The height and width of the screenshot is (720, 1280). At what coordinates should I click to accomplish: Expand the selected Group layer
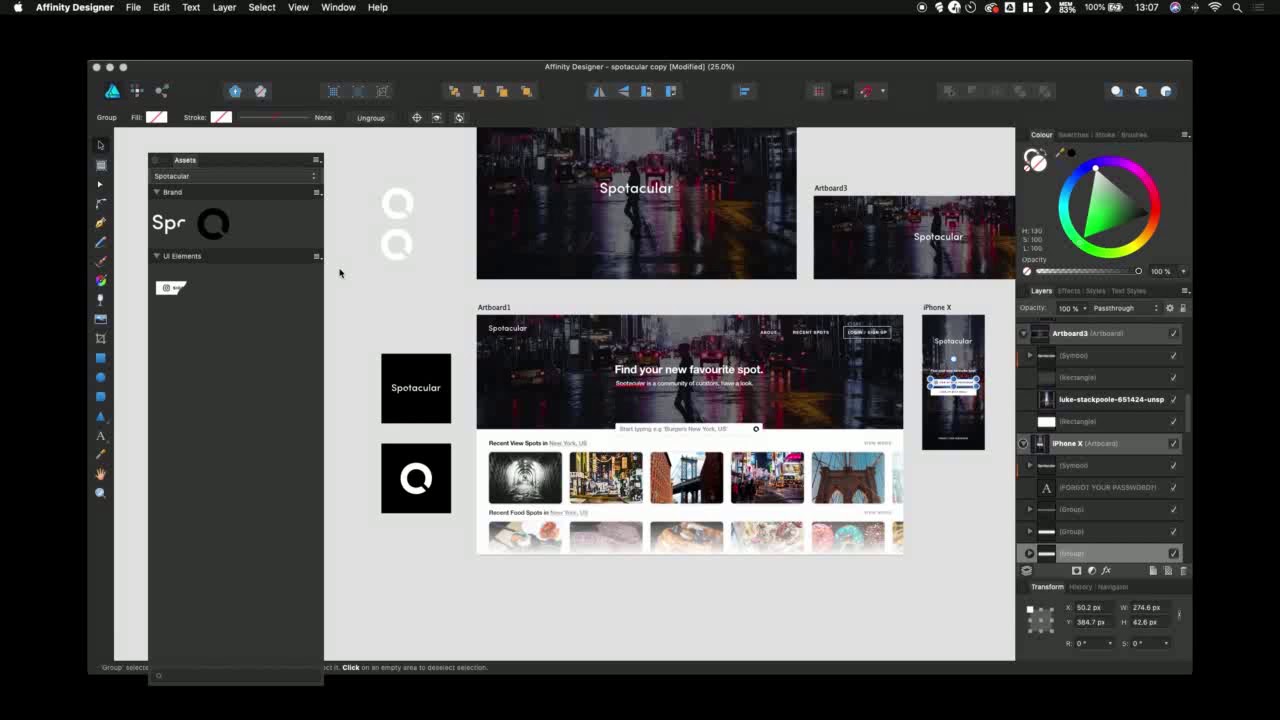pyautogui.click(x=1030, y=554)
